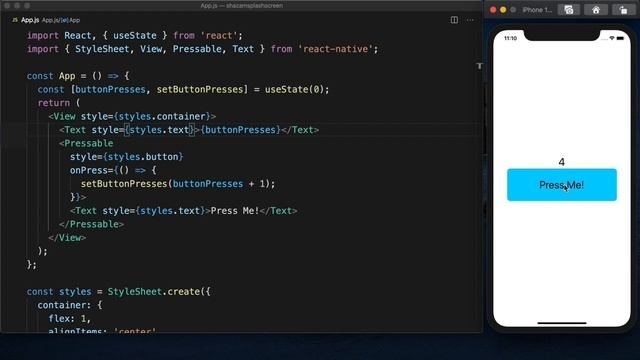The width and height of the screenshot is (640, 360).
Task: Click styles.button in the style prop
Action: [x=143, y=157]
